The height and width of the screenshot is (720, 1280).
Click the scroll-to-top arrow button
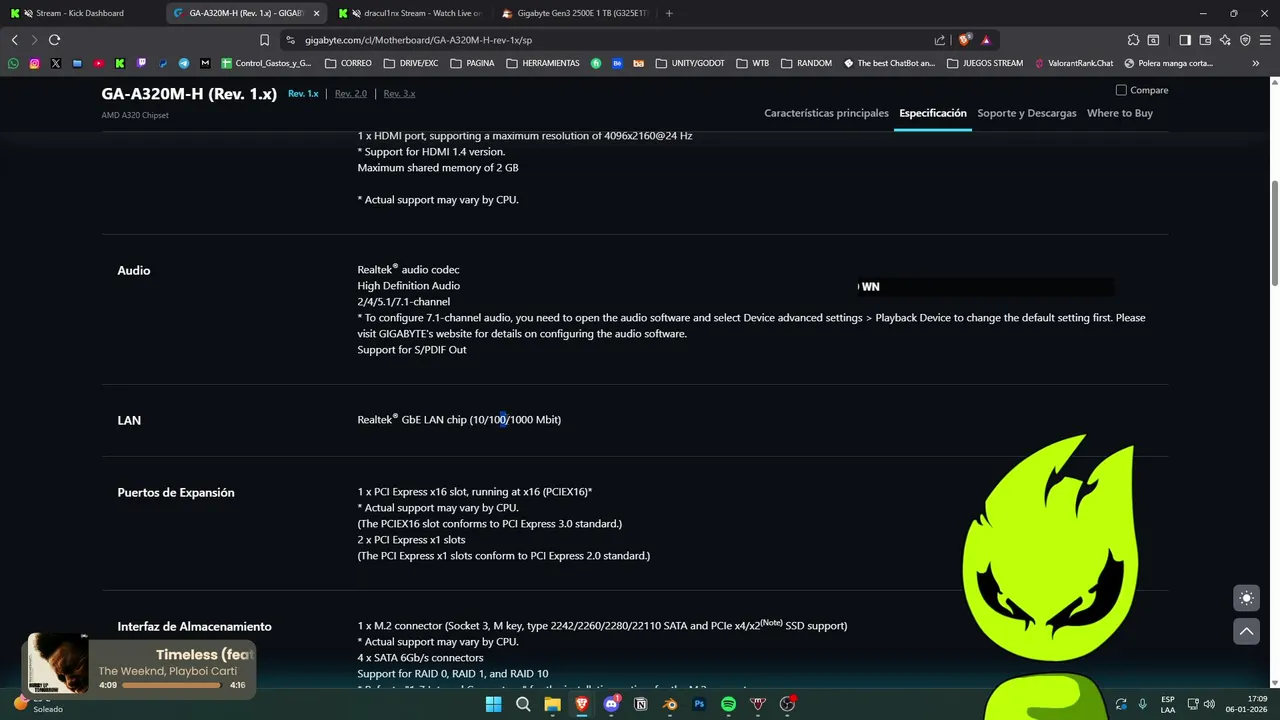[x=1246, y=631]
